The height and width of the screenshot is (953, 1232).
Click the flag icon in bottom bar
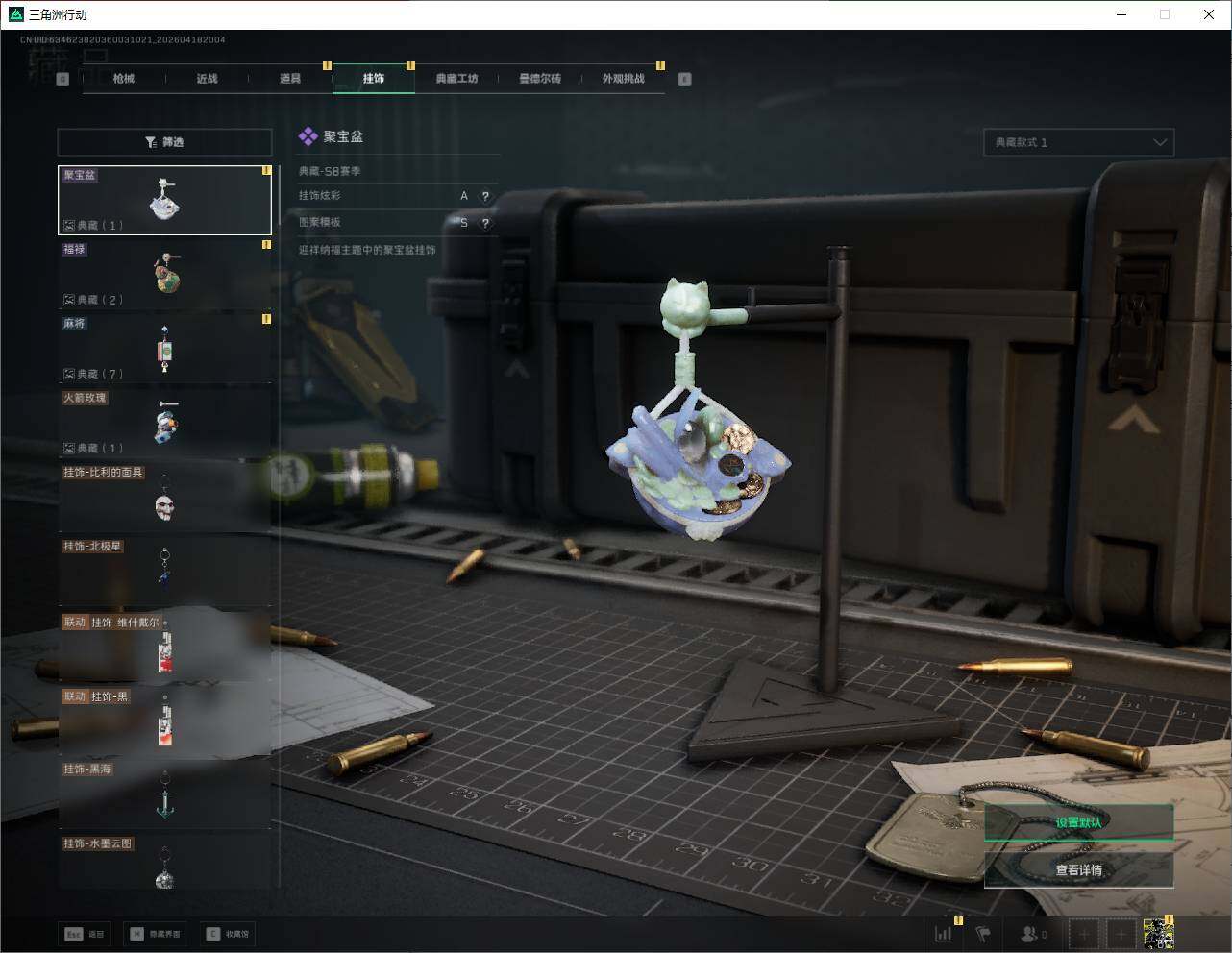tap(983, 934)
